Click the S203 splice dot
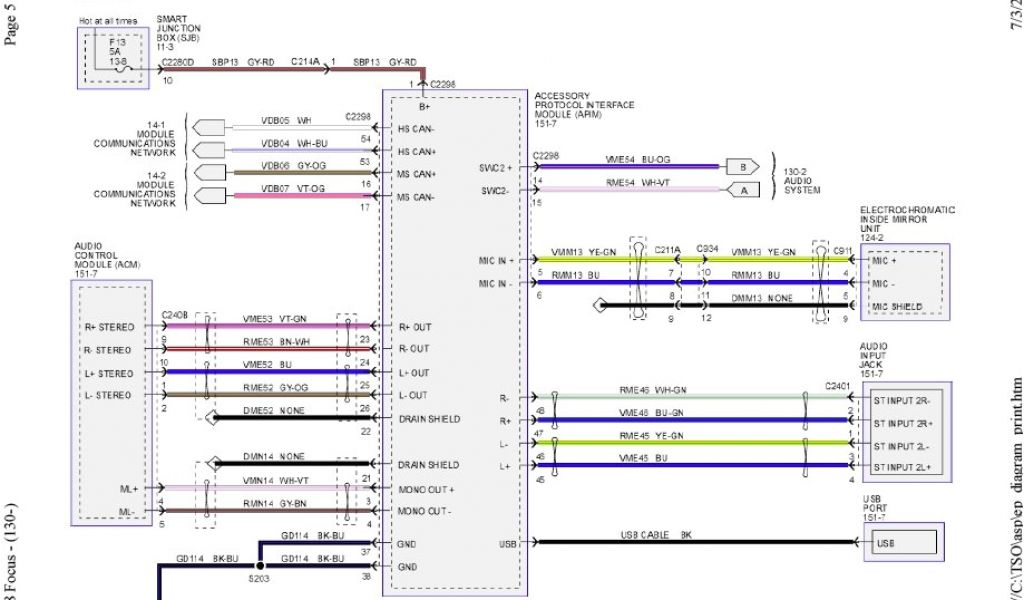The height and width of the screenshot is (600, 1024). [259, 566]
